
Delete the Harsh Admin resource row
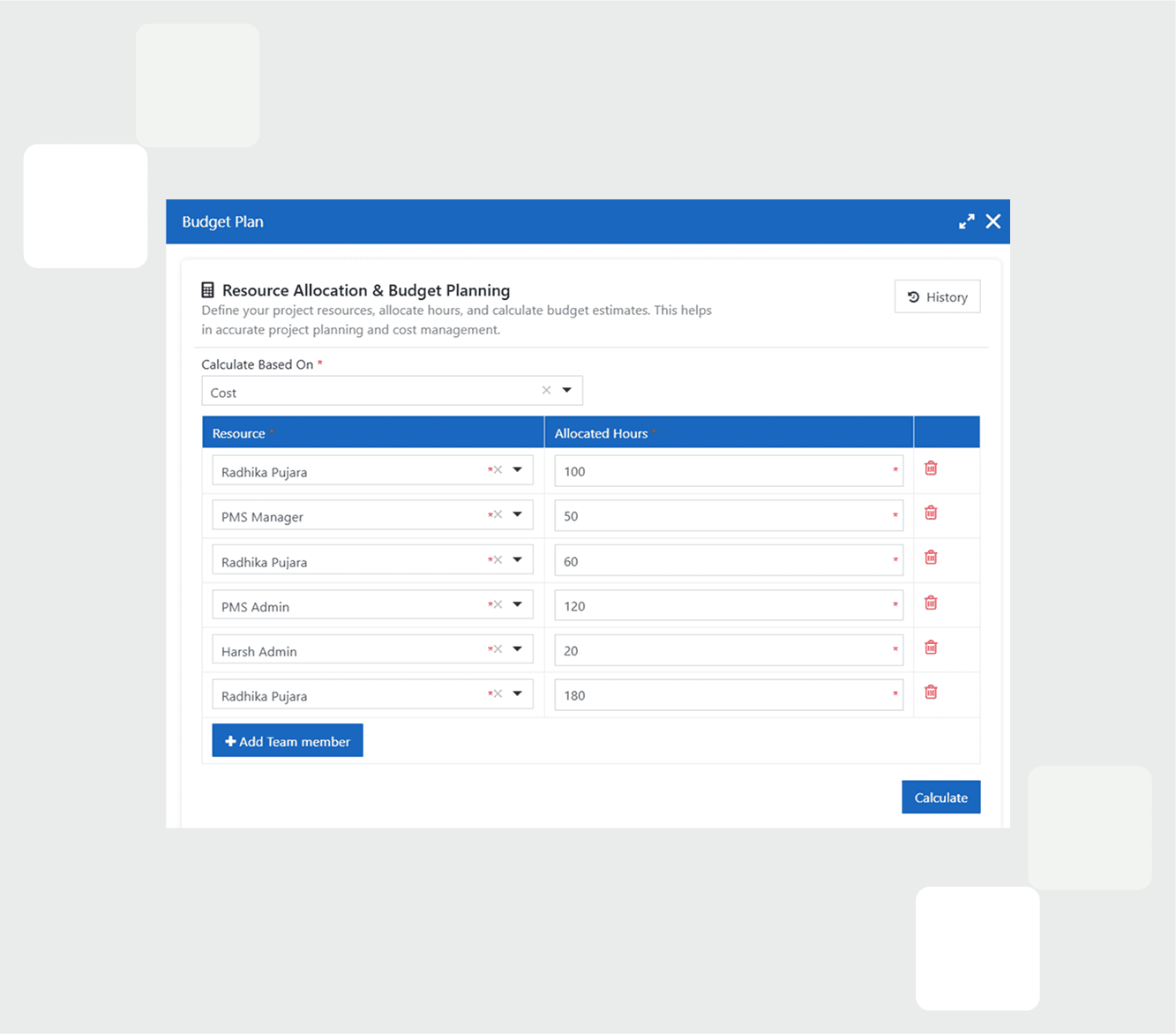pyautogui.click(x=931, y=648)
